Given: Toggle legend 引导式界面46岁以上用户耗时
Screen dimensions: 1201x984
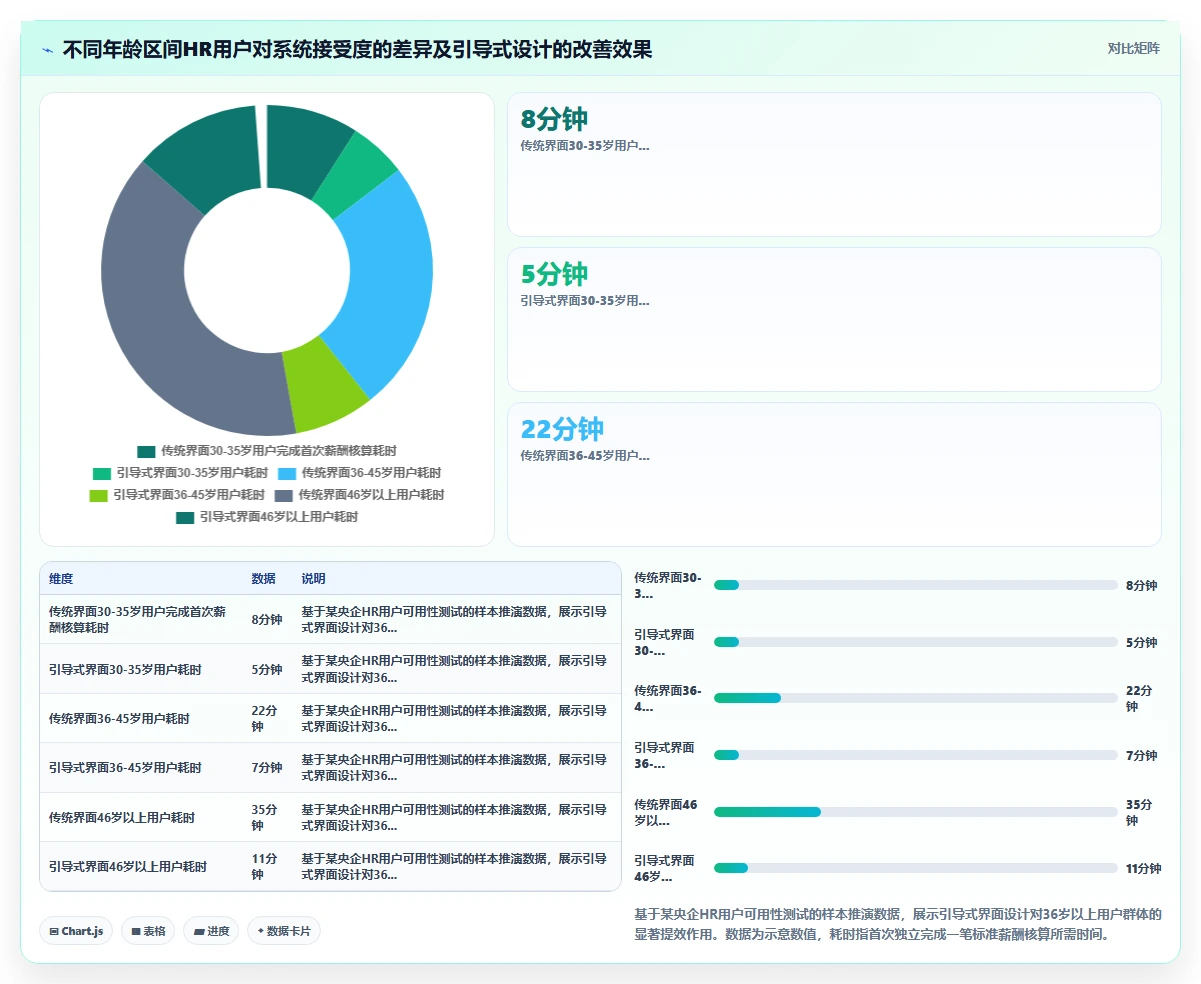Looking at the screenshot, I should (267, 517).
